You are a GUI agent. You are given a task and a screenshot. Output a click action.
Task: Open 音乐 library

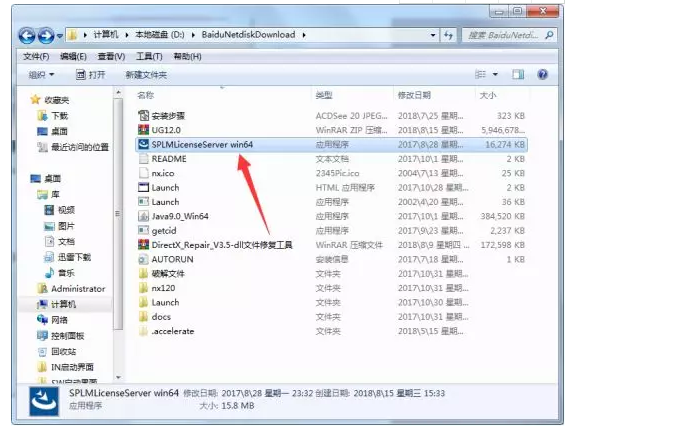click(60, 273)
